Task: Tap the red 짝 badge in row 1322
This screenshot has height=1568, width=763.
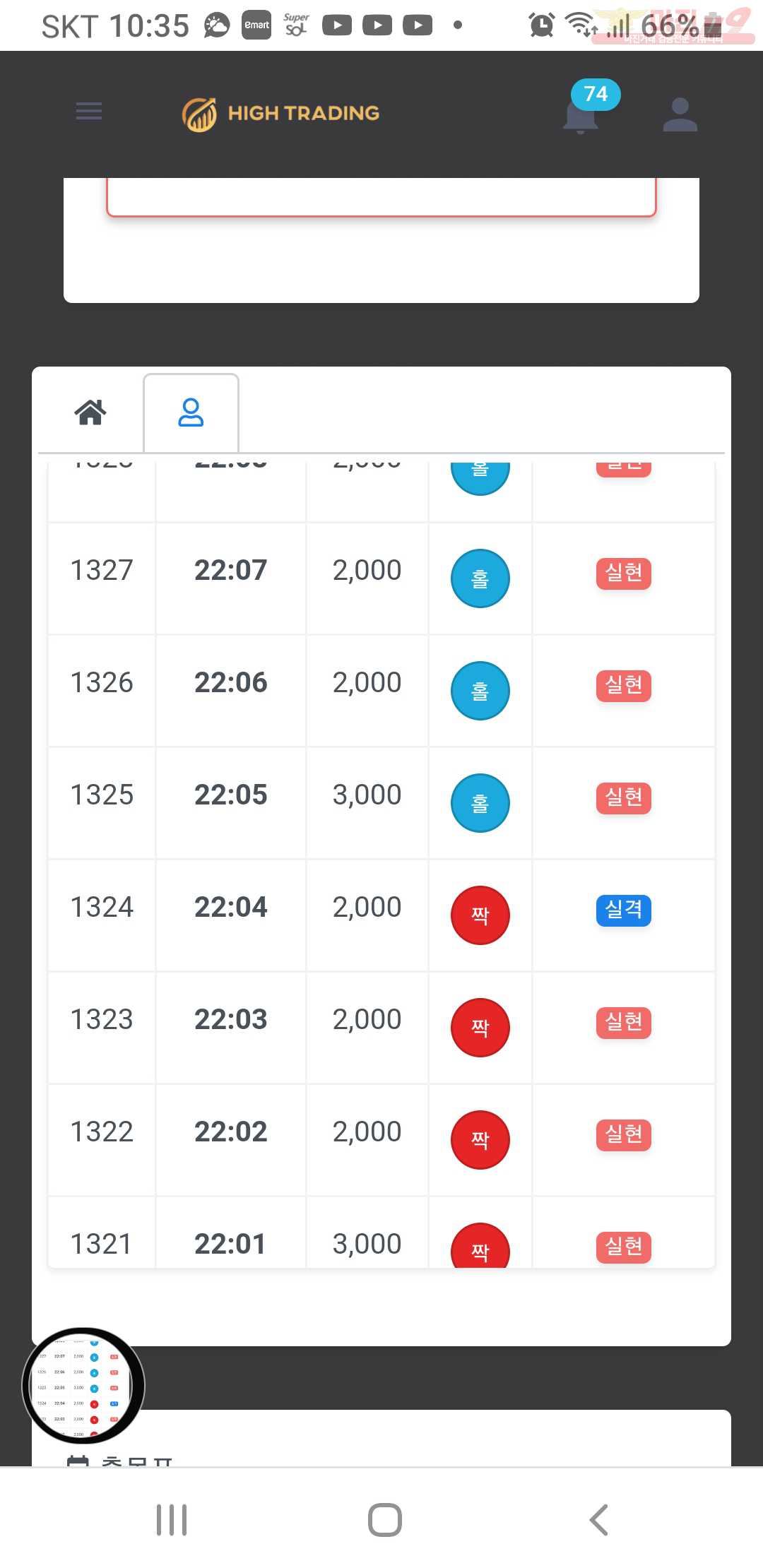Action: point(480,1140)
